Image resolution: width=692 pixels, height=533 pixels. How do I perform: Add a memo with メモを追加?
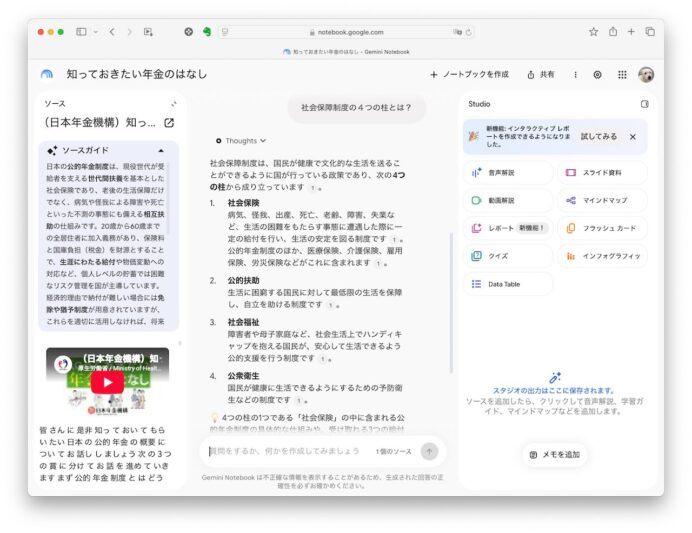(555, 455)
